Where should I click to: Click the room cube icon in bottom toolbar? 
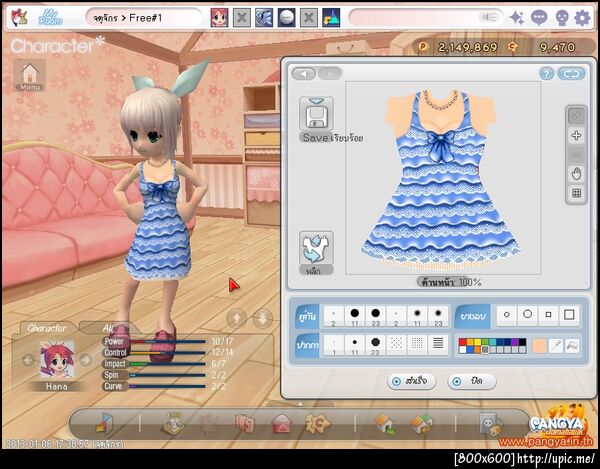click(x=104, y=423)
